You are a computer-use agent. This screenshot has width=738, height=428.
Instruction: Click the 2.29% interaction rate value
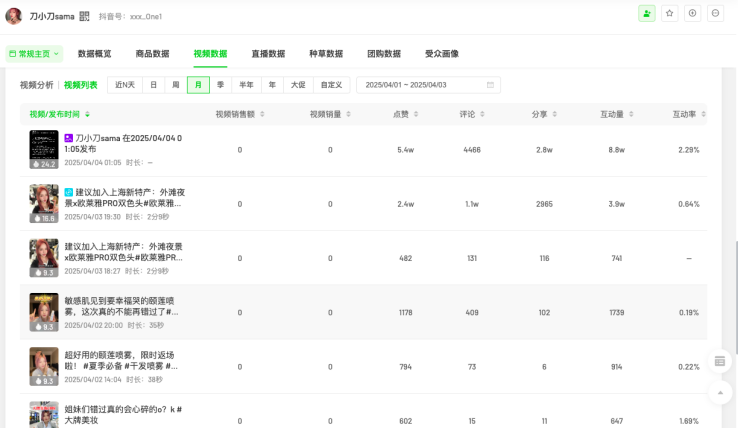click(x=689, y=150)
